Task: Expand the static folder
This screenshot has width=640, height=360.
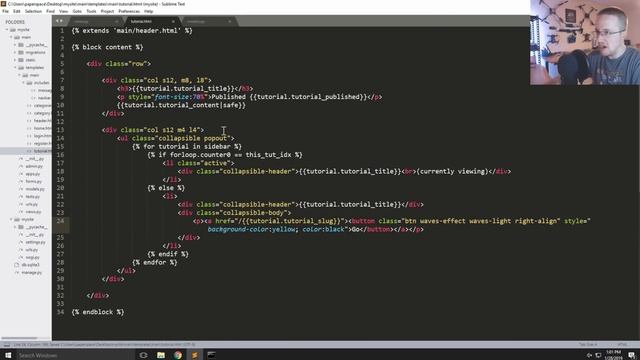Action: [15, 60]
